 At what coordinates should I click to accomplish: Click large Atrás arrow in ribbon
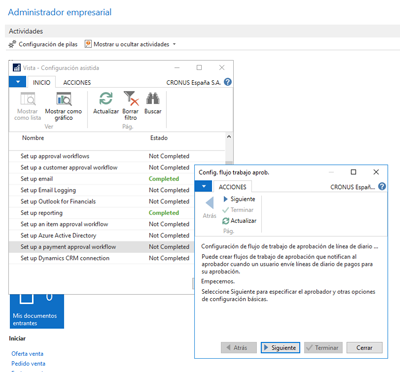(210, 203)
